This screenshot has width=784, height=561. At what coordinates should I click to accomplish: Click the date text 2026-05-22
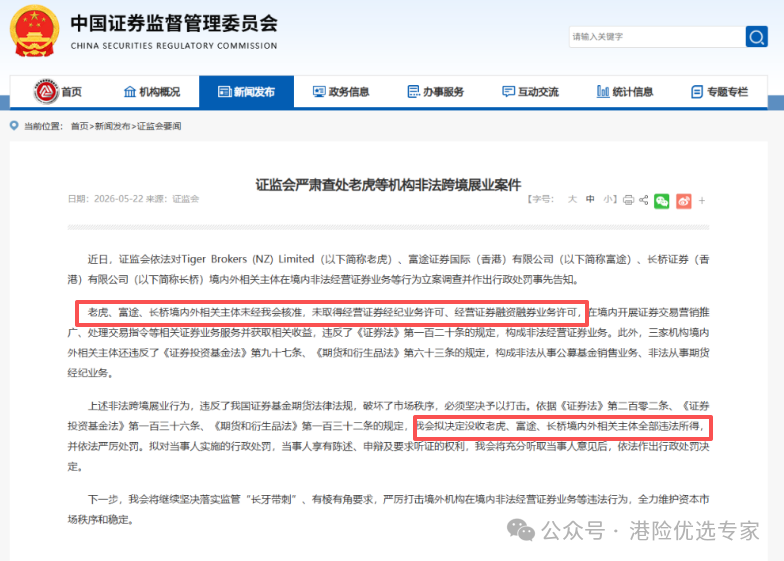point(118,199)
